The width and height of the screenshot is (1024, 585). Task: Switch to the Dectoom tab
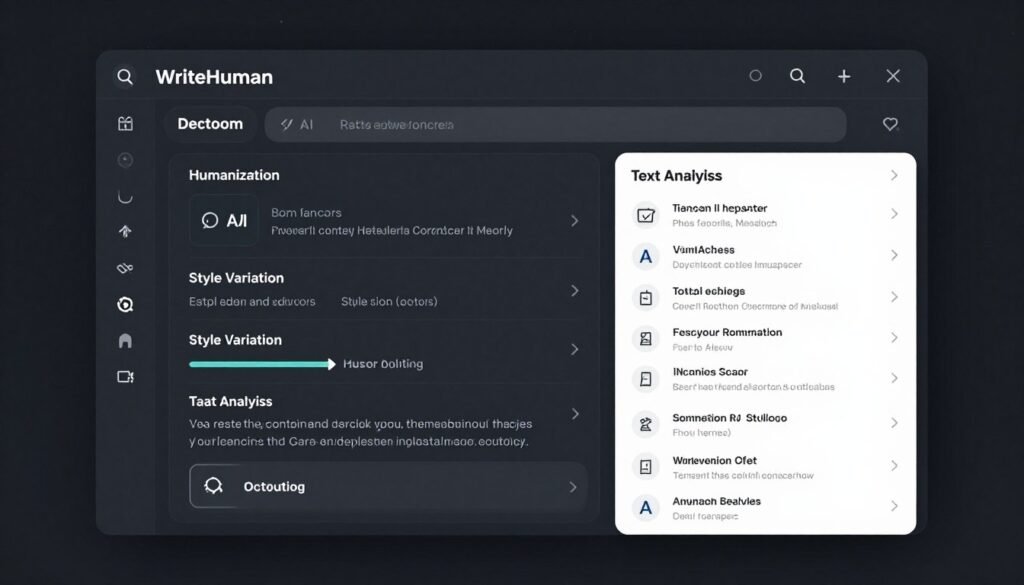click(210, 123)
